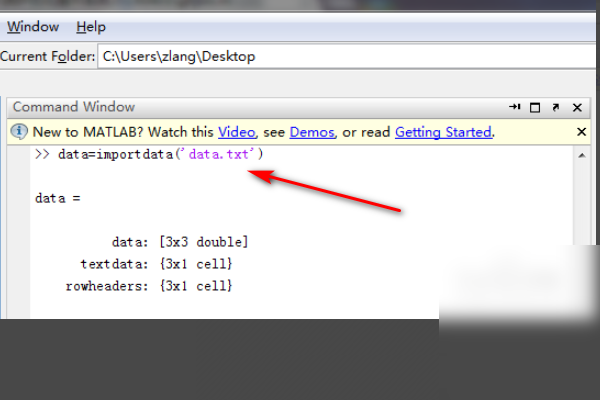
Task: Open the Getting Started link
Action: coord(443,132)
